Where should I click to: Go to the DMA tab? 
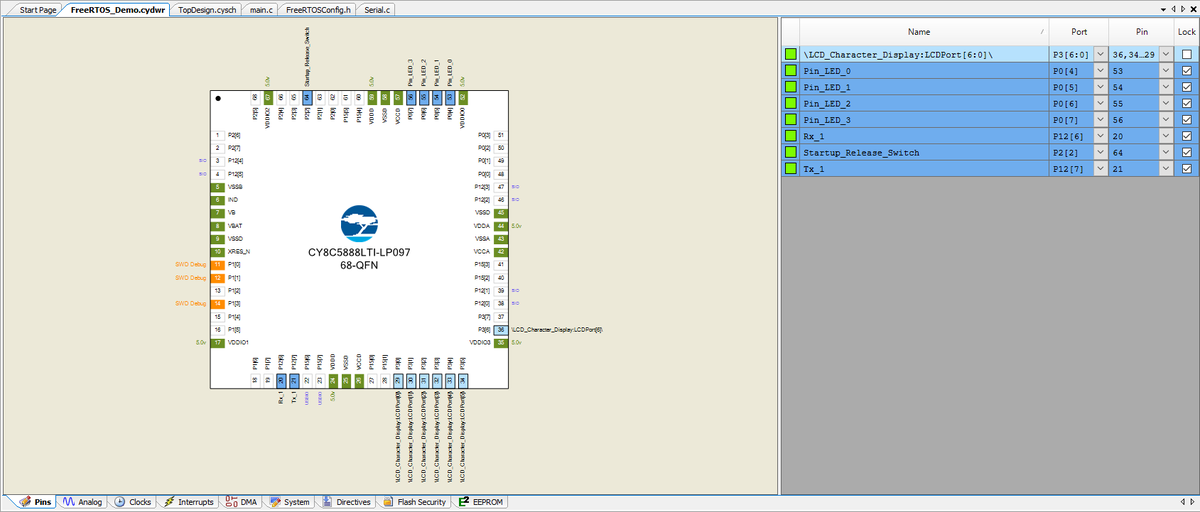242,502
